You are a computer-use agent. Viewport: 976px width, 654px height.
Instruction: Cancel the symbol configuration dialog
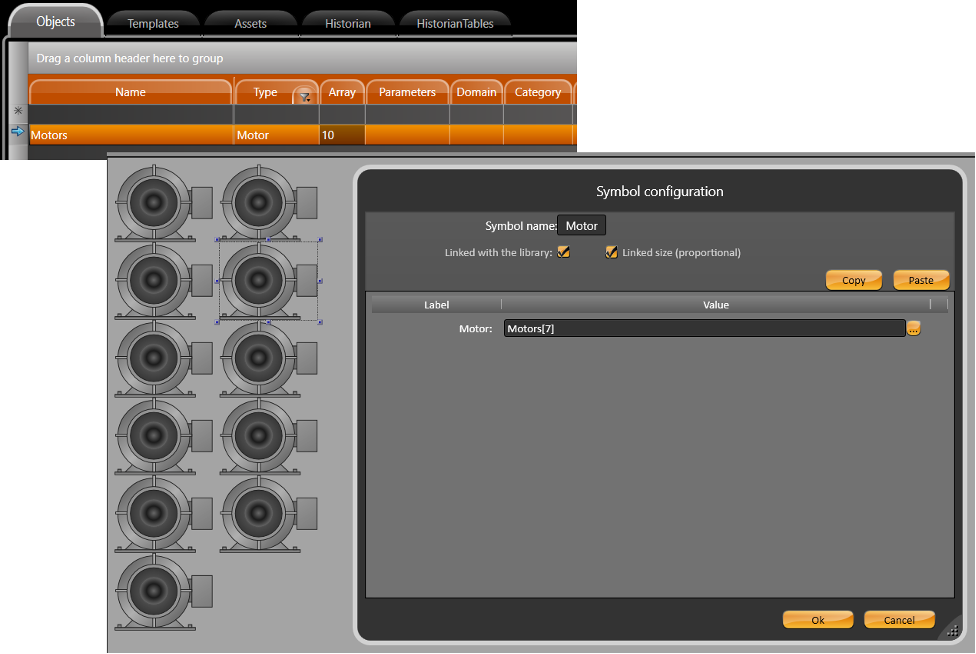click(899, 620)
